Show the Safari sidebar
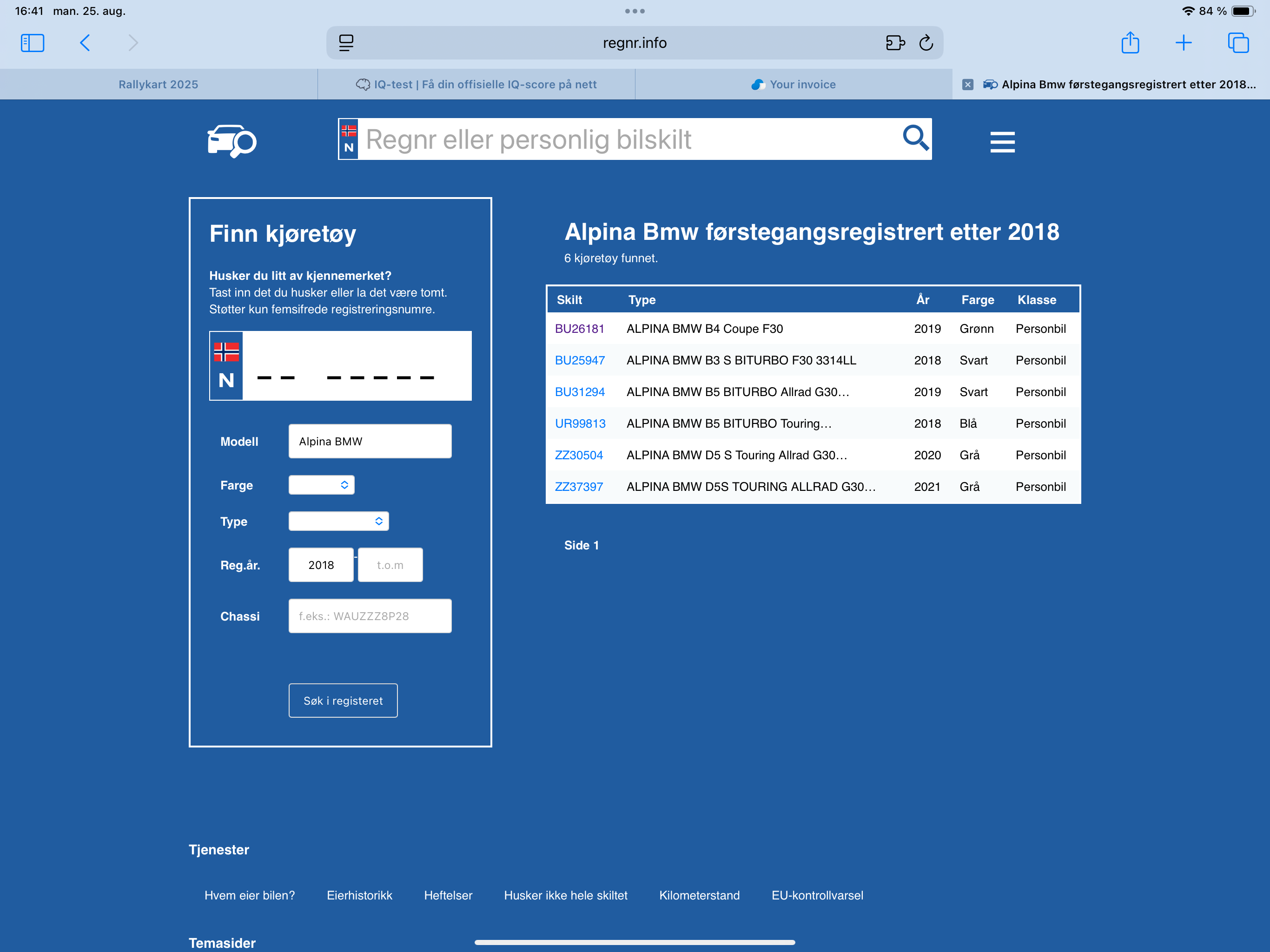The width and height of the screenshot is (1270, 952). pyautogui.click(x=32, y=43)
